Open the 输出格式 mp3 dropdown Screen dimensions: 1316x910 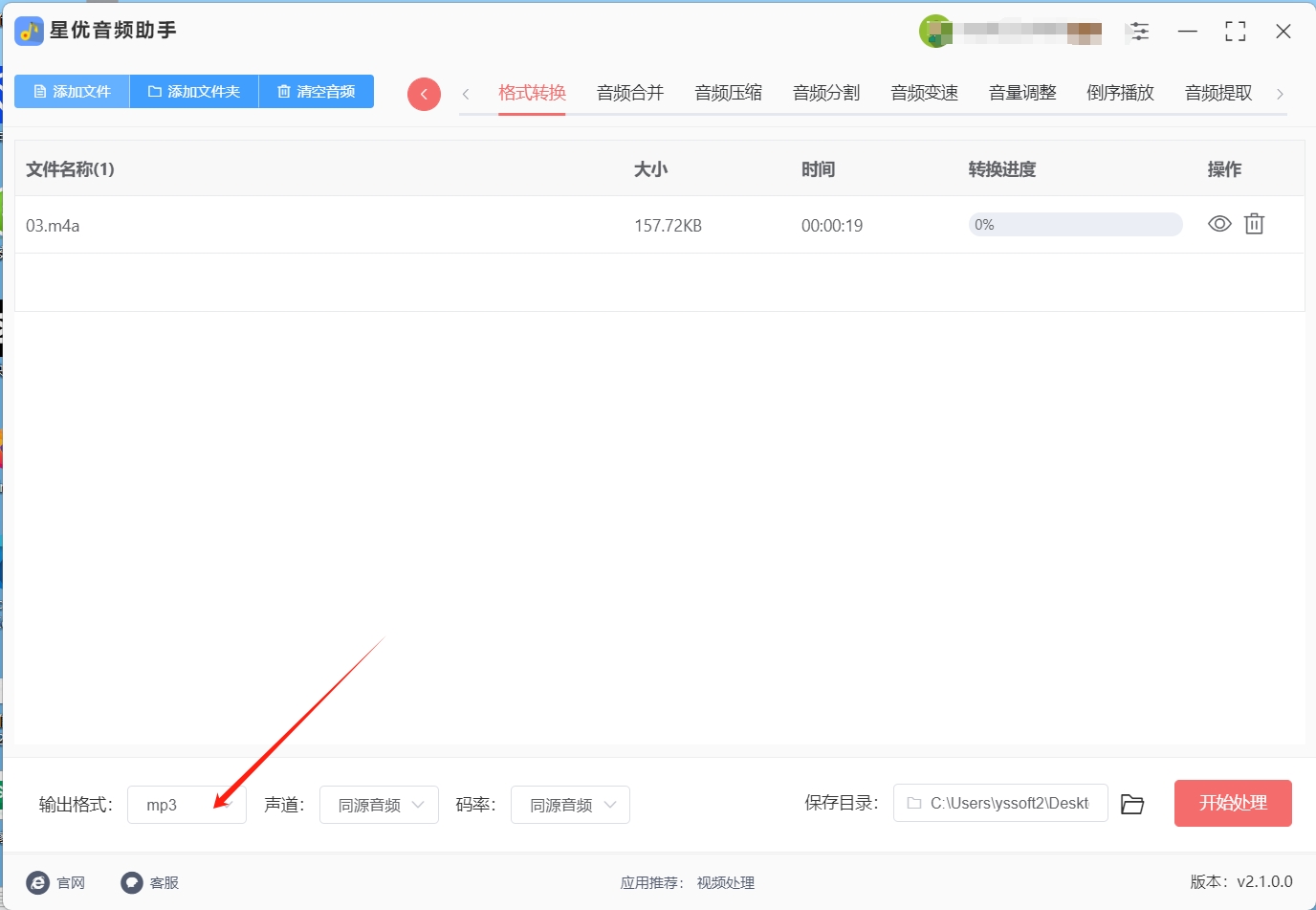(186, 805)
